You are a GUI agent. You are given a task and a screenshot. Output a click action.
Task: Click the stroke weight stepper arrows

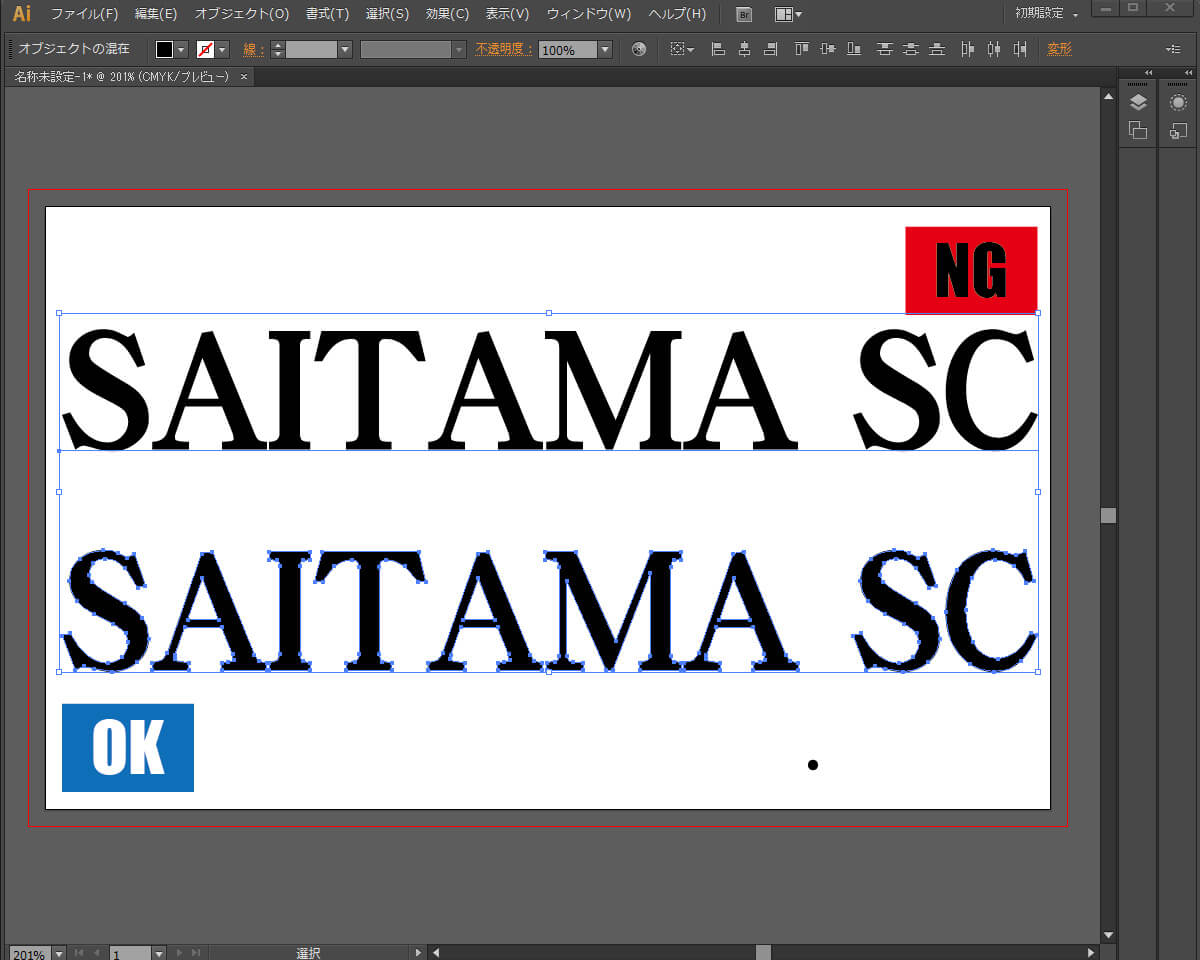pos(279,49)
